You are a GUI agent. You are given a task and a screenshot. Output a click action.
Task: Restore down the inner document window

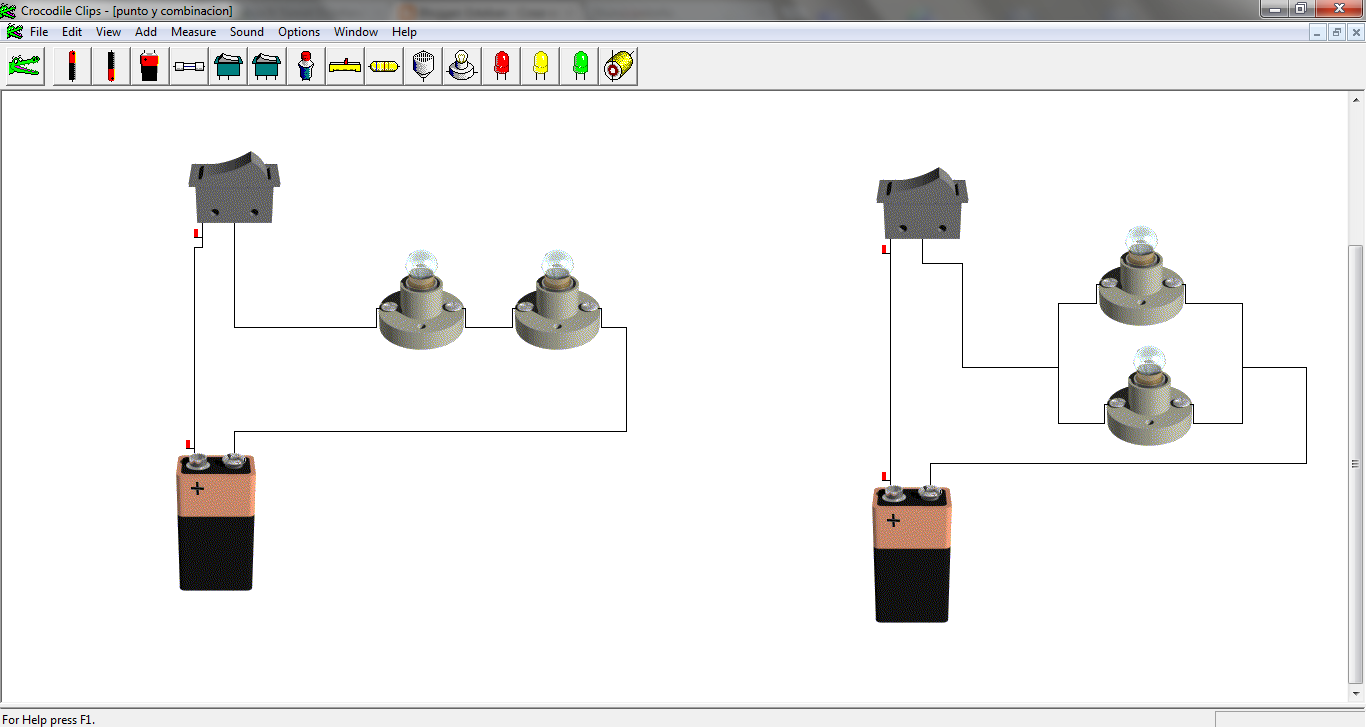coord(1337,32)
